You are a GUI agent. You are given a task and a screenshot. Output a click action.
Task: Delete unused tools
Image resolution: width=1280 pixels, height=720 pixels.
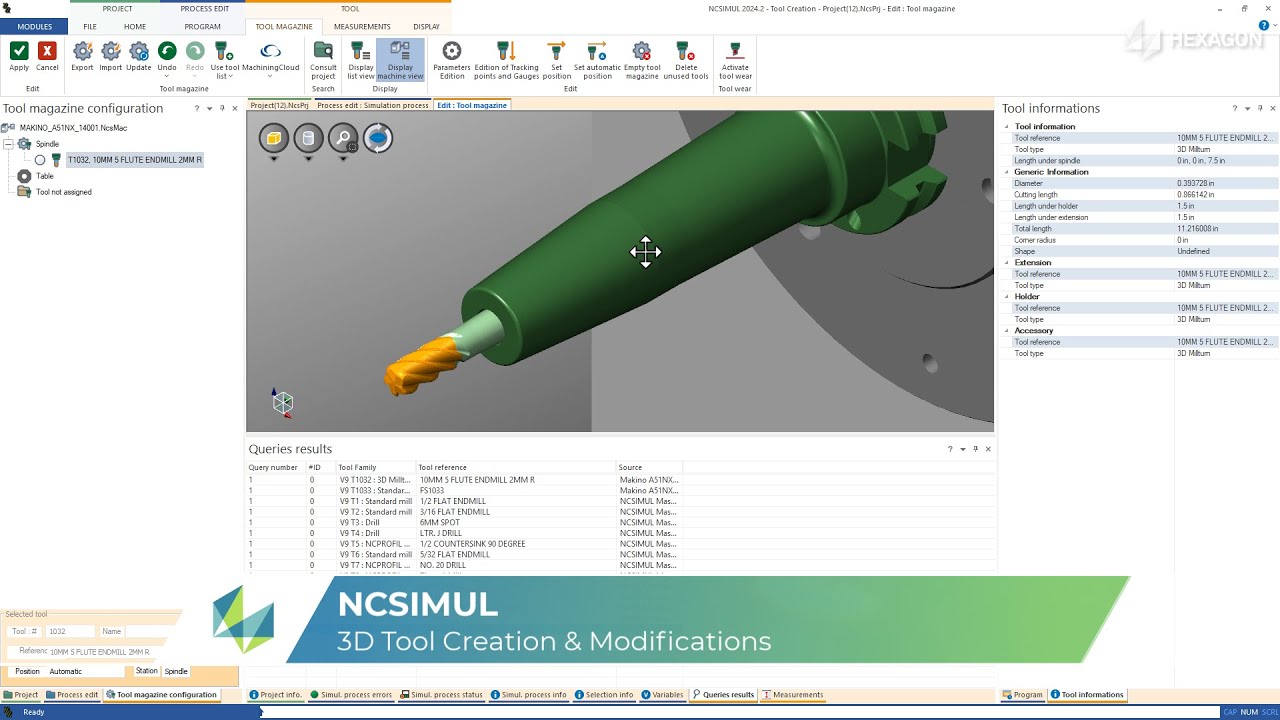(686, 60)
